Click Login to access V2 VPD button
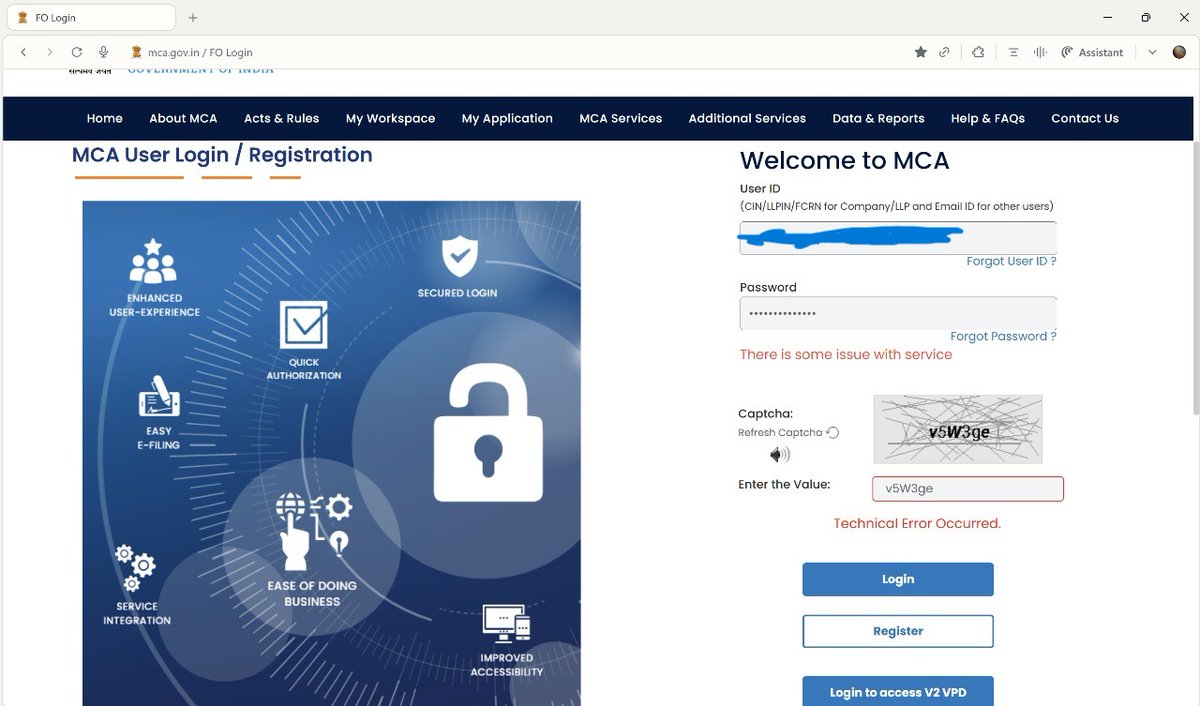 click(x=898, y=692)
